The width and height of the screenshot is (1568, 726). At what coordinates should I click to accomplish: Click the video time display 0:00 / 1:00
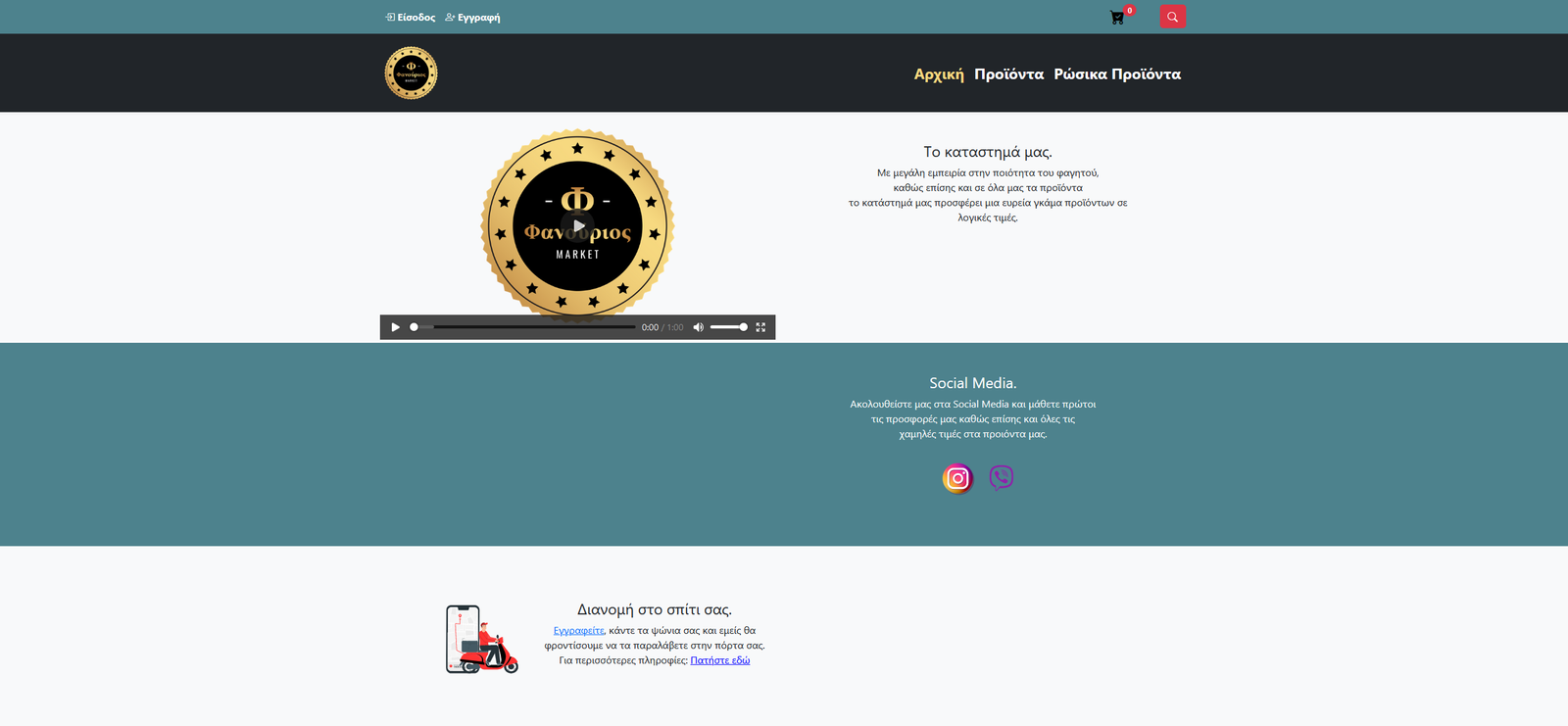tap(662, 327)
